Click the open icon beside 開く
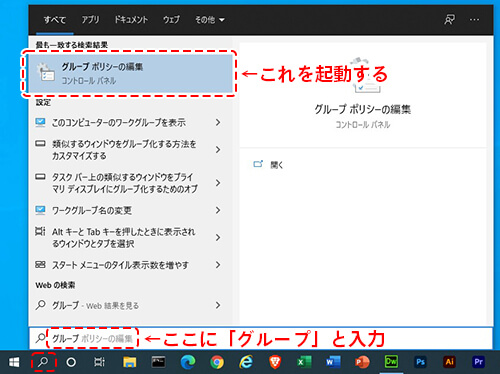This screenshot has height=374, width=500. (x=258, y=164)
